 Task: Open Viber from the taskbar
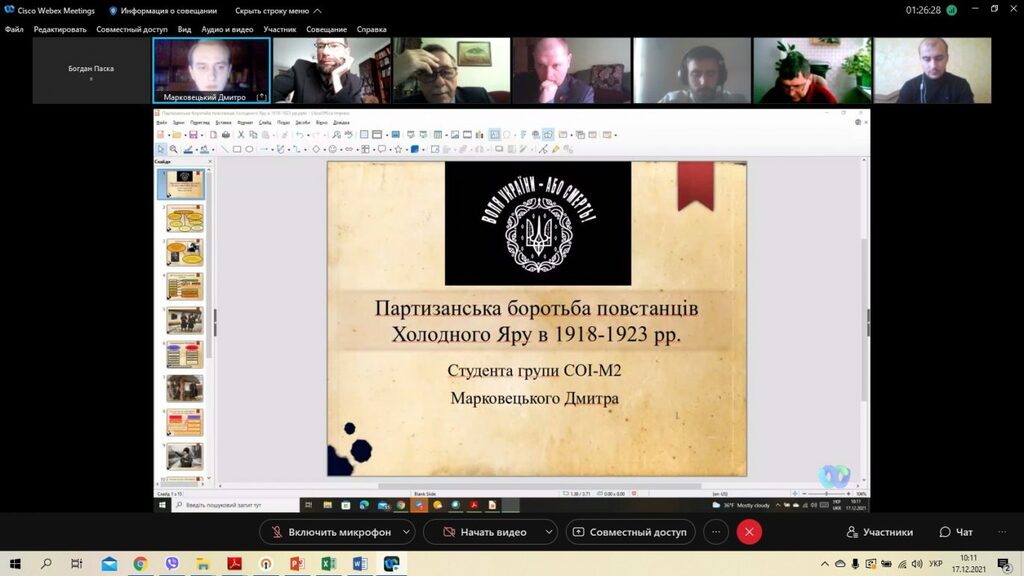[171, 564]
